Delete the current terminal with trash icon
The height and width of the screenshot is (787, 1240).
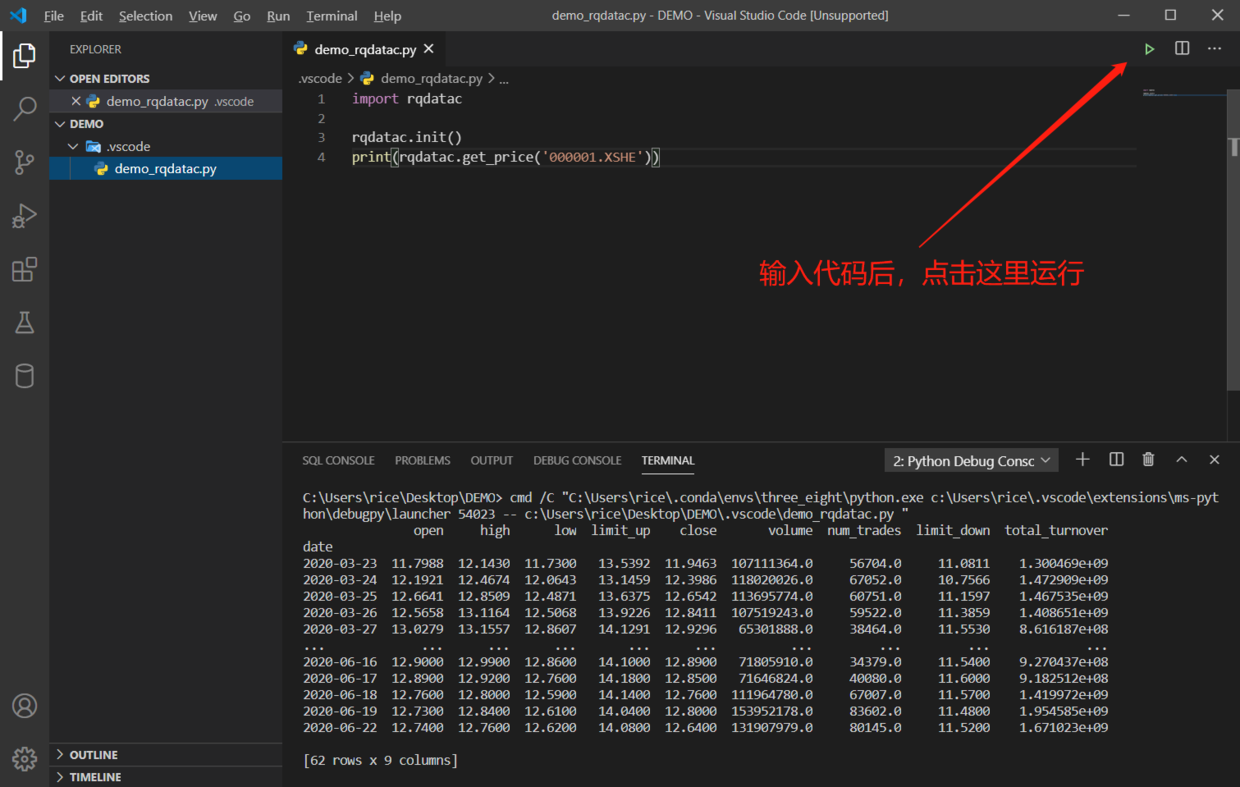tap(1148, 460)
